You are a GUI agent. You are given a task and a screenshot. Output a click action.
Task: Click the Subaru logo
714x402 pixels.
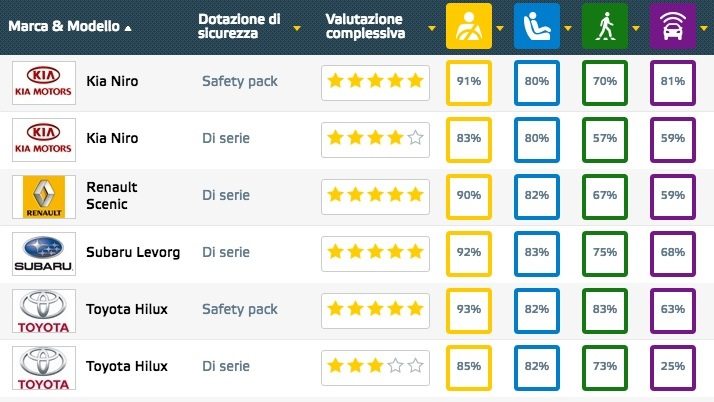pyautogui.click(x=43, y=253)
